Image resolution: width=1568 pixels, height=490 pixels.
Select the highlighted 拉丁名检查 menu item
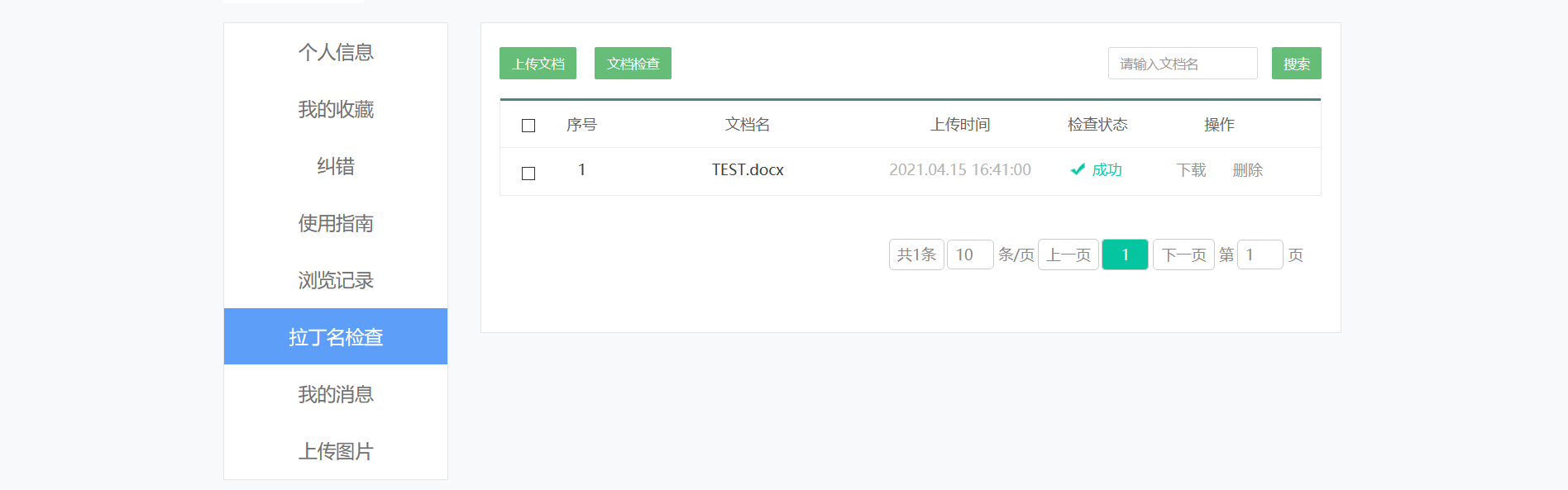[336, 336]
